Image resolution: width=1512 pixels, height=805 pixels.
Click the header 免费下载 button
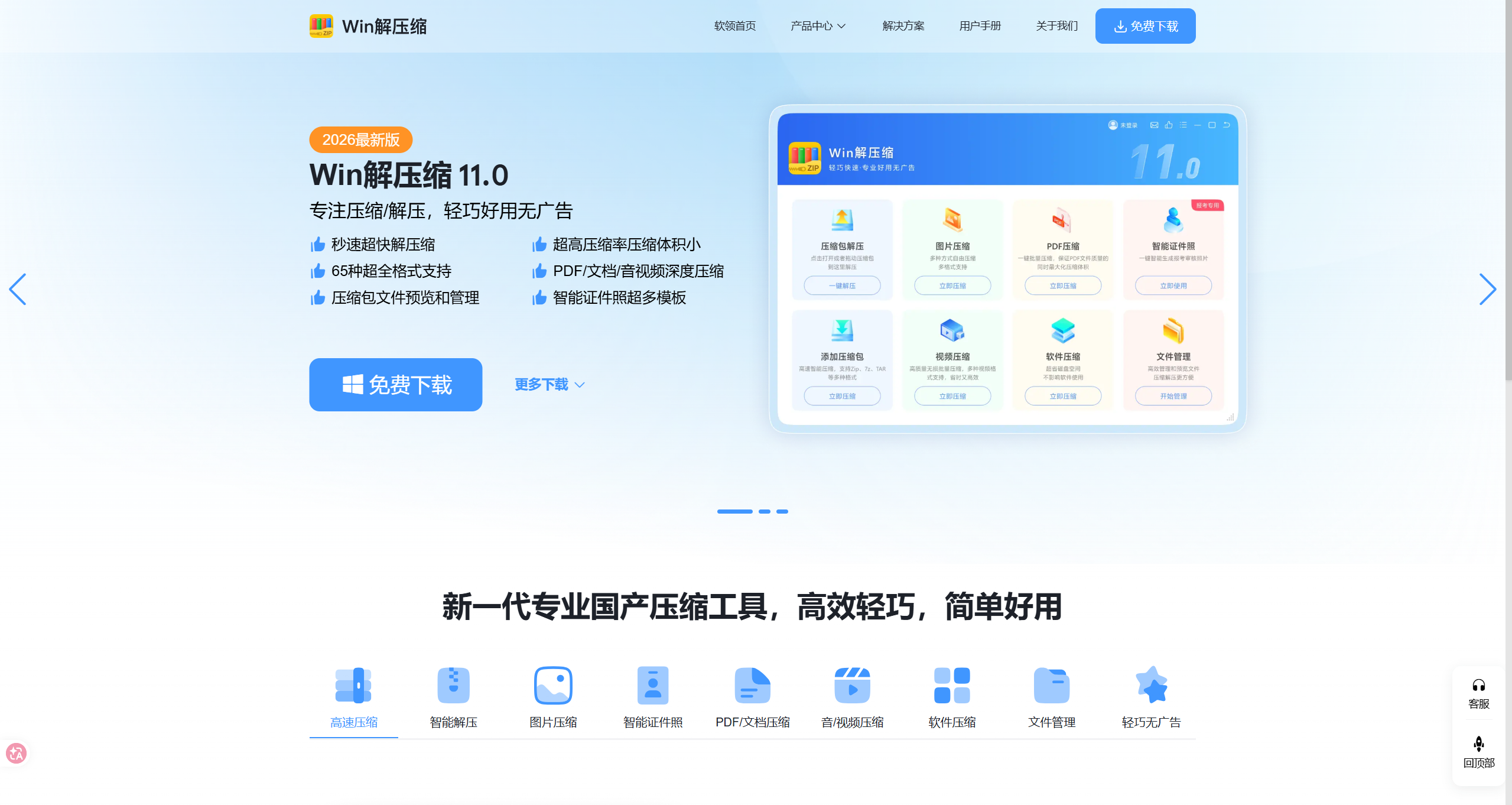pyautogui.click(x=1146, y=26)
